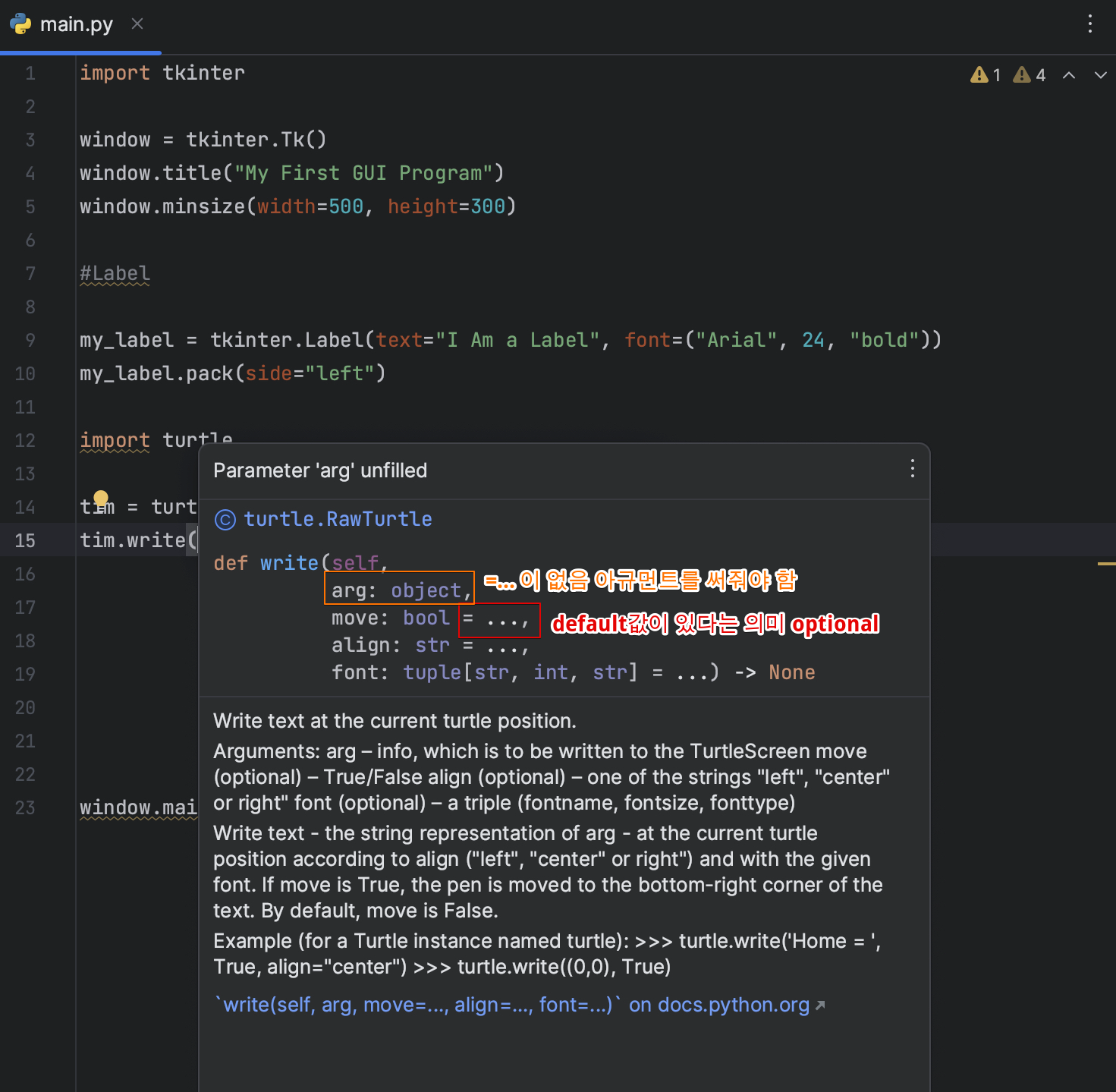
Task: Click the my_label = tkinter.Label line
Action: tap(511, 340)
